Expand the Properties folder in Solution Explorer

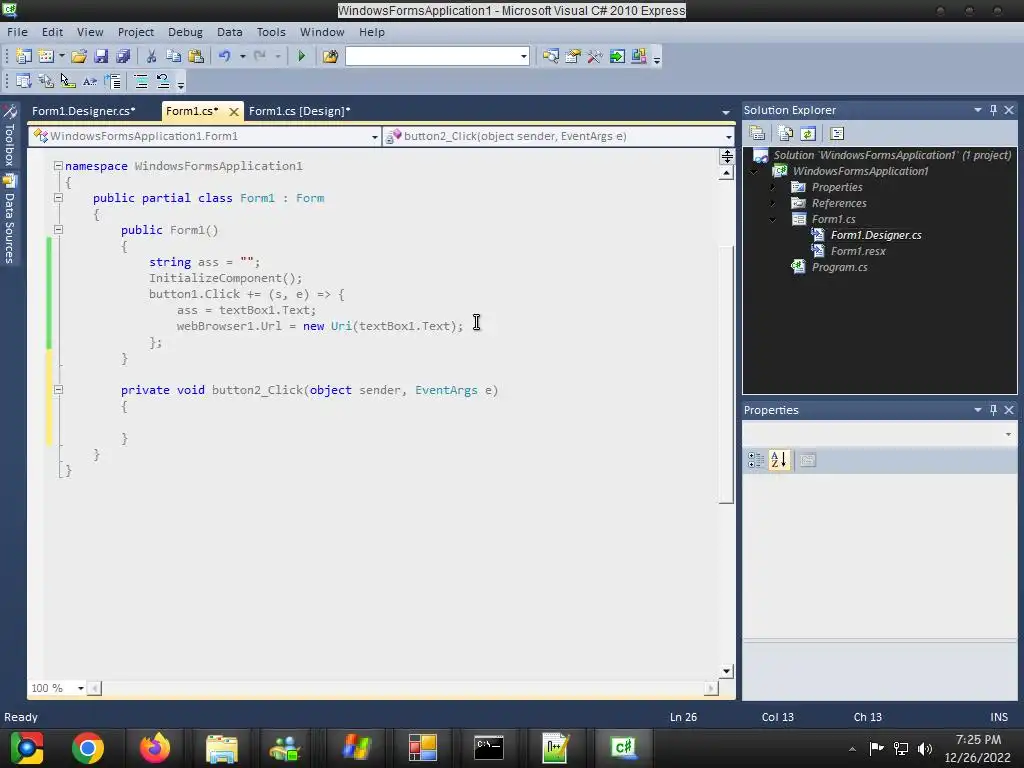tap(773, 187)
